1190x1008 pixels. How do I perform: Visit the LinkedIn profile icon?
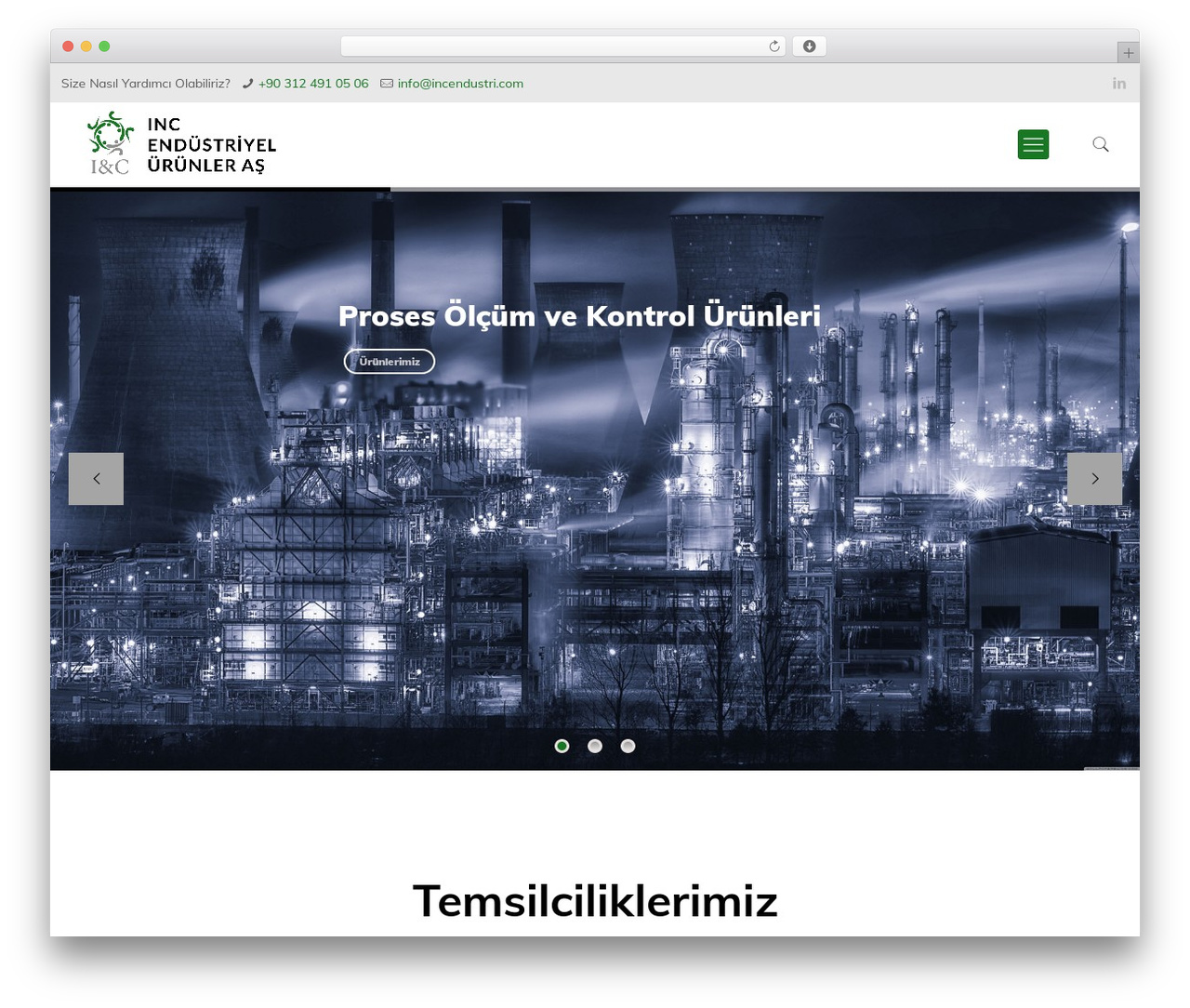[x=1119, y=84]
